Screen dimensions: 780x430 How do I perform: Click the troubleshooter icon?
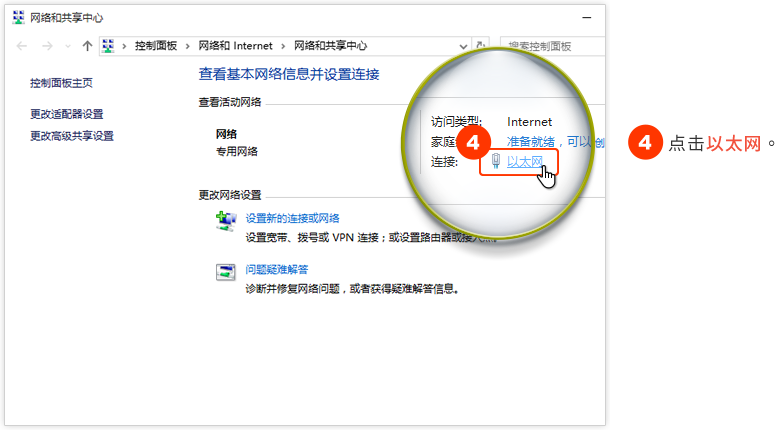click(226, 272)
